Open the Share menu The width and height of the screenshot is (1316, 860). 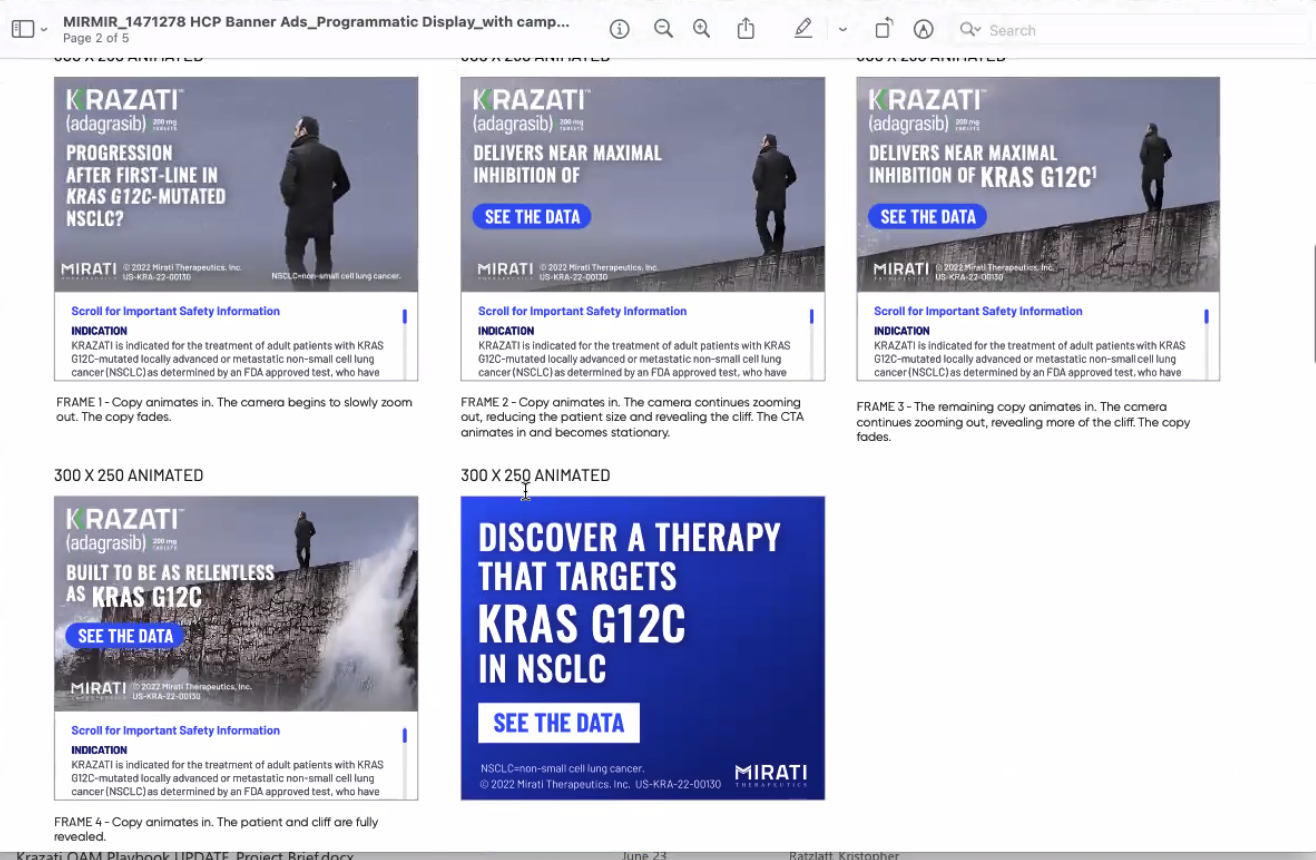click(x=746, y=30)
